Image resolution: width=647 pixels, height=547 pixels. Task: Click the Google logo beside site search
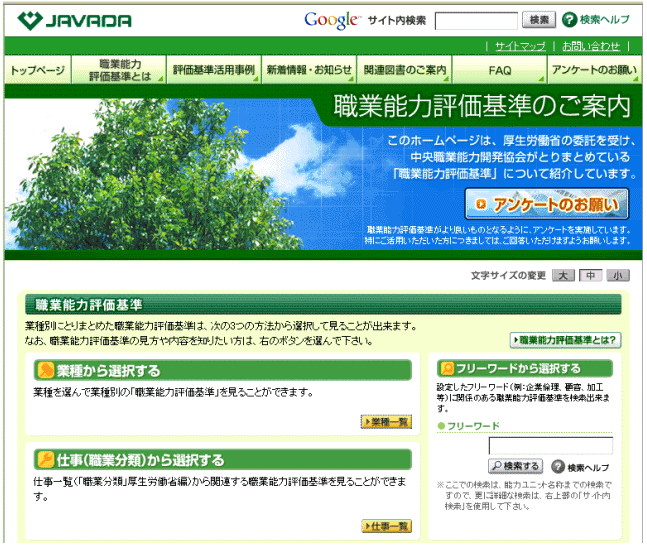tap(331, 20)
